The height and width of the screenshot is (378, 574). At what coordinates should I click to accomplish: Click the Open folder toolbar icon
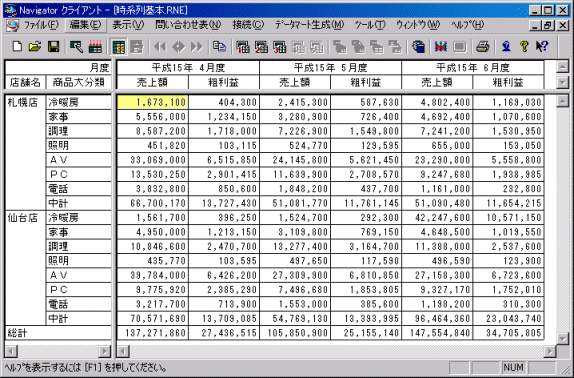pyautogui.click(x=35, y=47)
